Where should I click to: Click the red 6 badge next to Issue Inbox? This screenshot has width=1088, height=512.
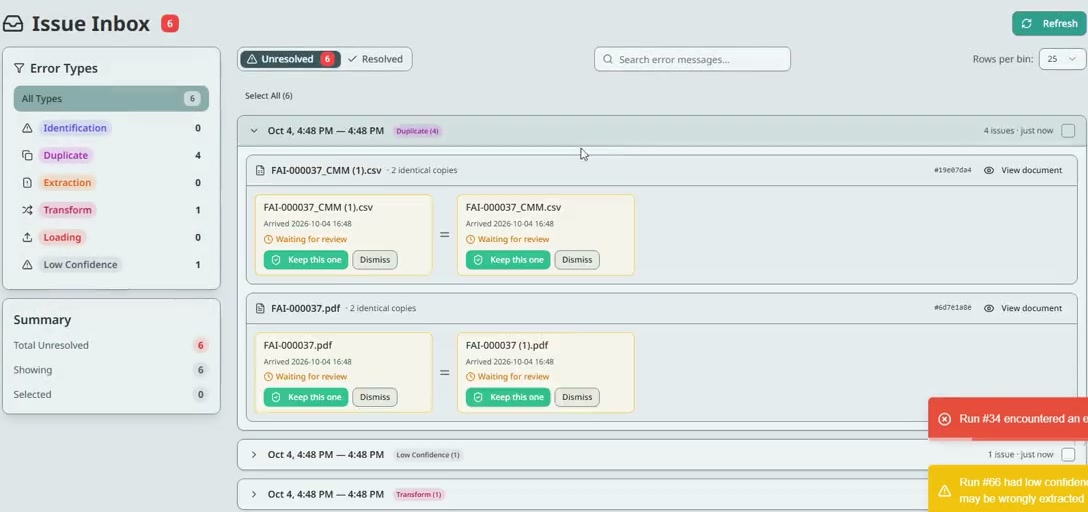170,24
